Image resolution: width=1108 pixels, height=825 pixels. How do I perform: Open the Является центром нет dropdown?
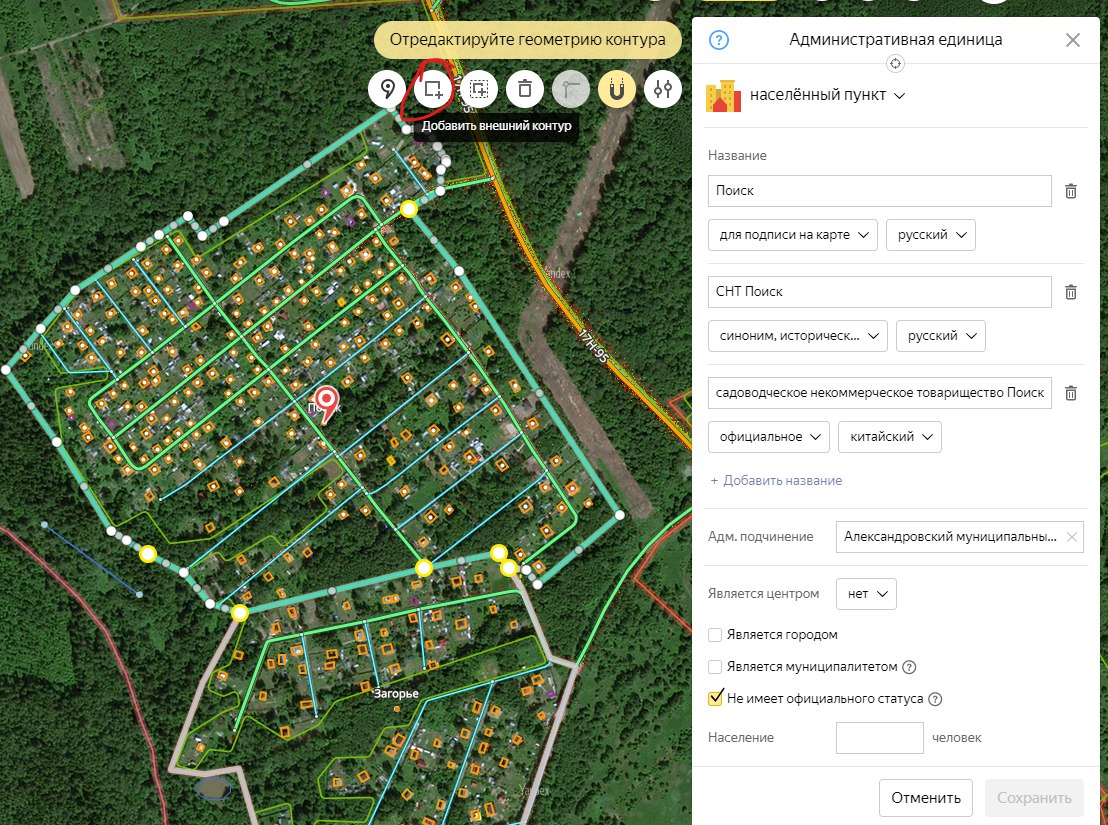coord(866,594)
